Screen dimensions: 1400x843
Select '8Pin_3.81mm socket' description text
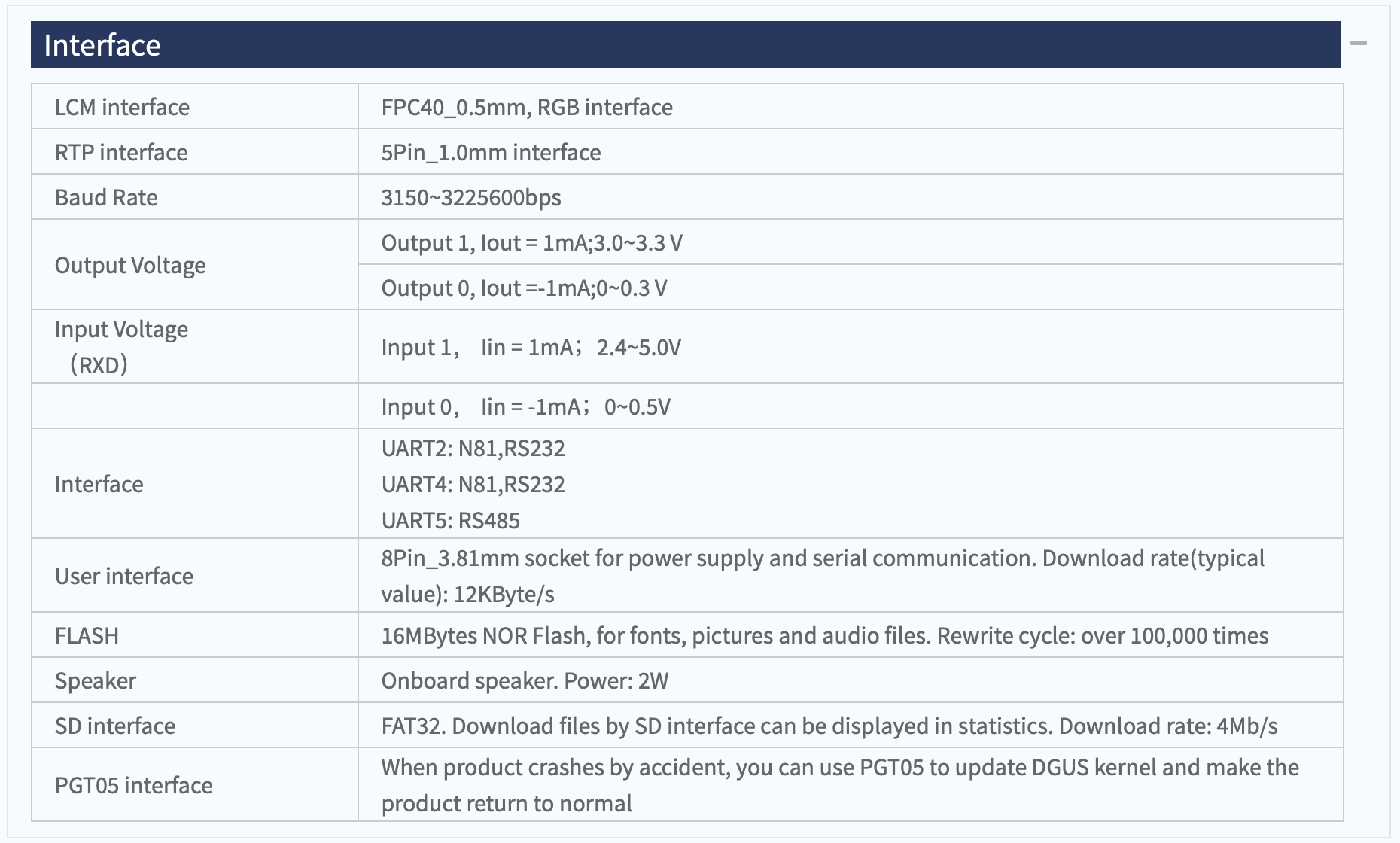tap(823, 577)
